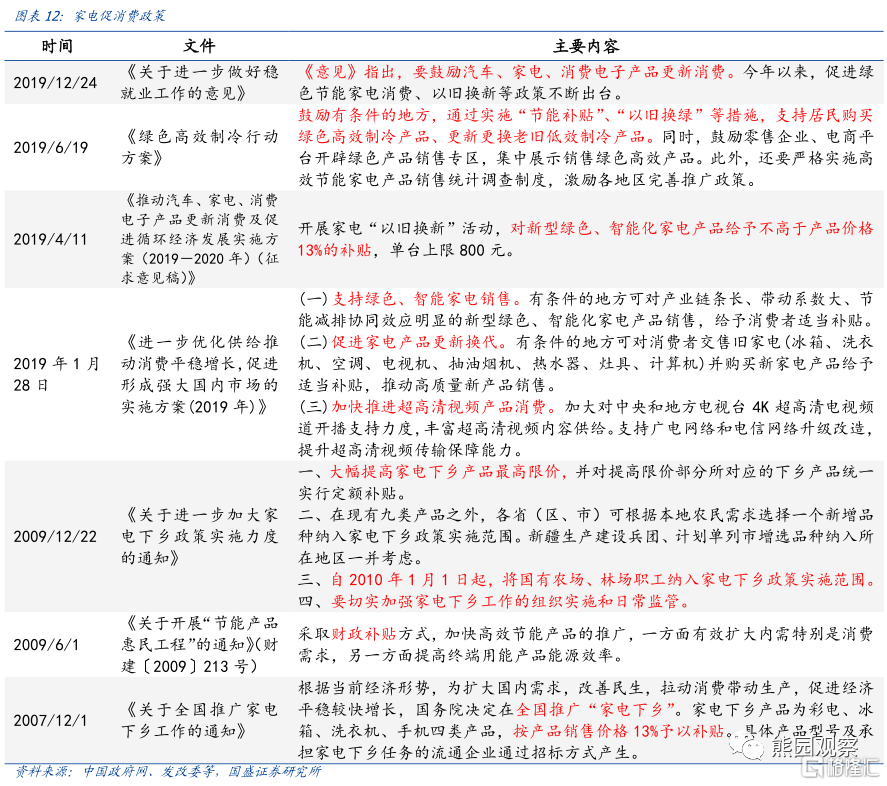Screen dimensions: 887x786
Task: Click red heading "支持绿色、智能家电销售"
Action: 421,299
